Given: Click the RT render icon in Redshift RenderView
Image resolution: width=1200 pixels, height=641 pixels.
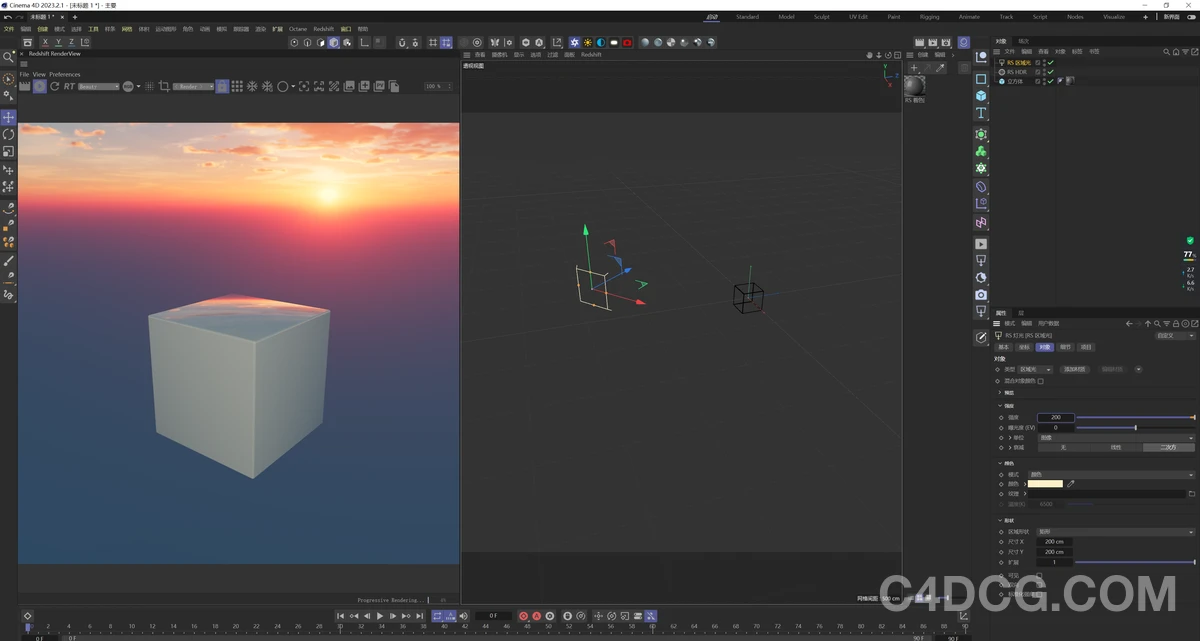Looking at the screenshot, I should tap(67, 86).
